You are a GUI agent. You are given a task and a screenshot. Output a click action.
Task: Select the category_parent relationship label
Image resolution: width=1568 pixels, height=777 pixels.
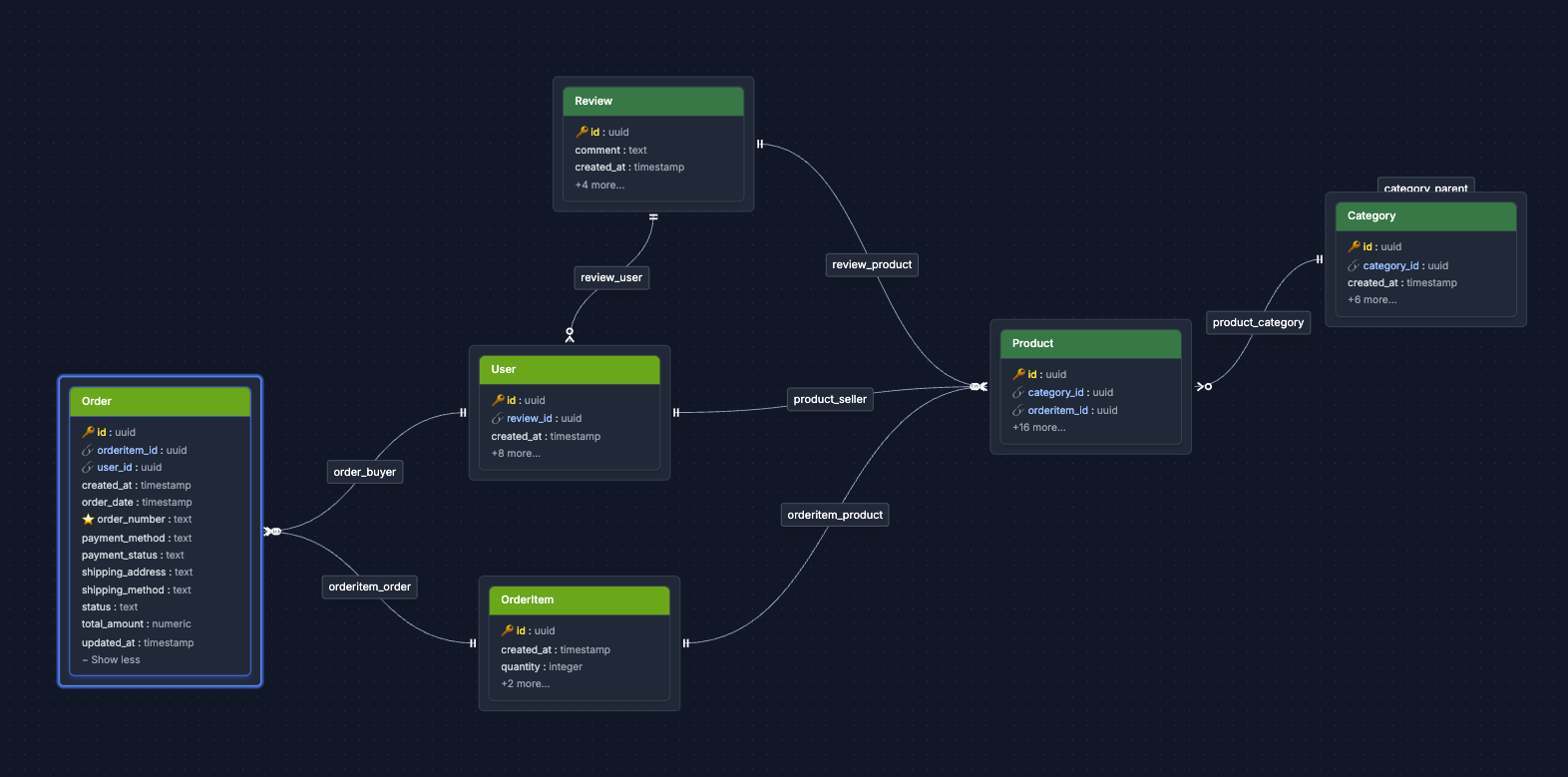(1425, 187)
